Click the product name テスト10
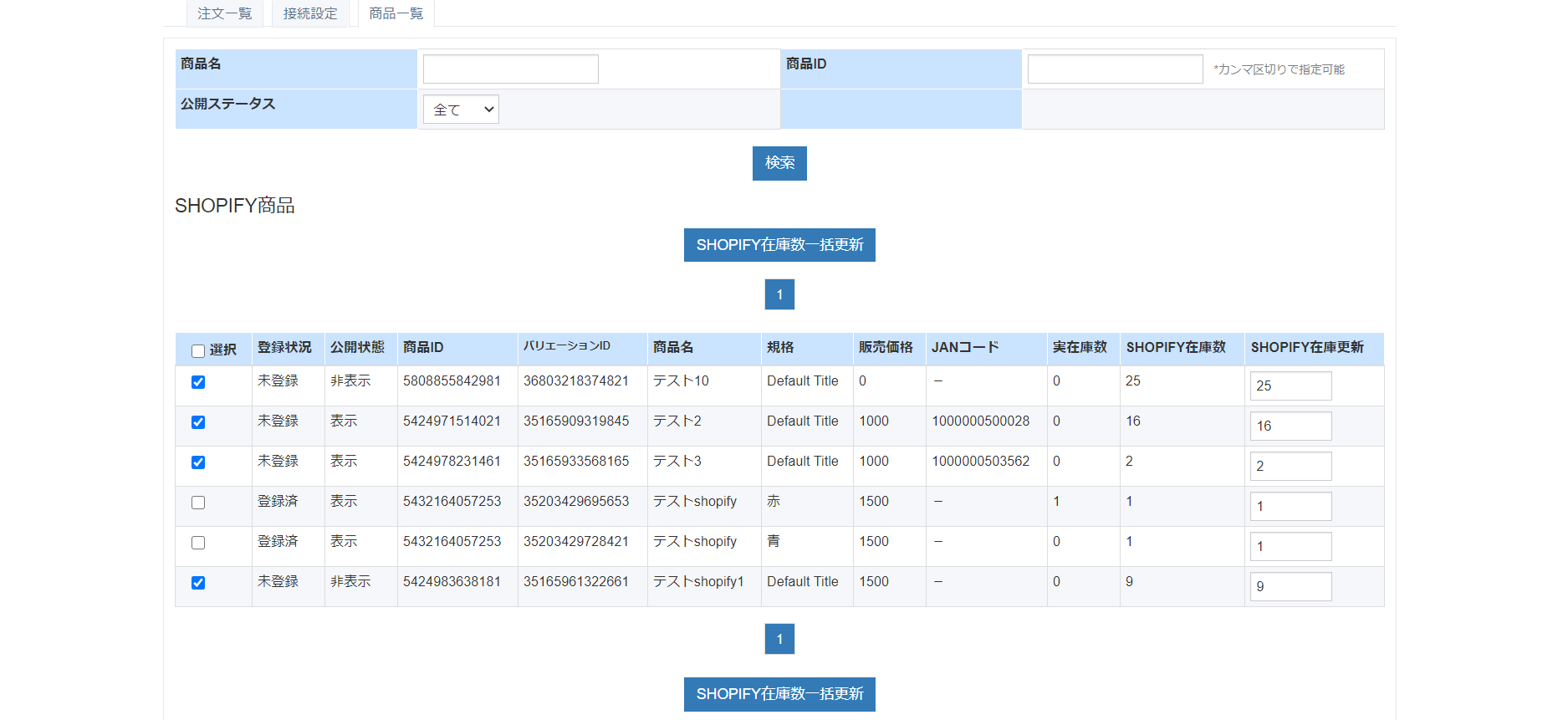 (681, 380)
